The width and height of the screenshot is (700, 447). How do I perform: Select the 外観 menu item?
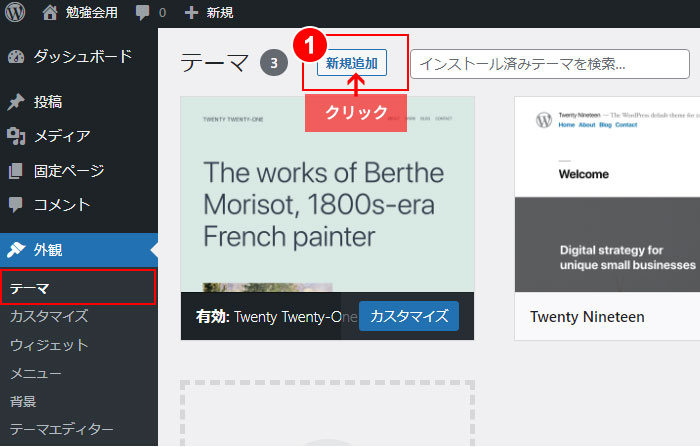[x=79, y=250]
